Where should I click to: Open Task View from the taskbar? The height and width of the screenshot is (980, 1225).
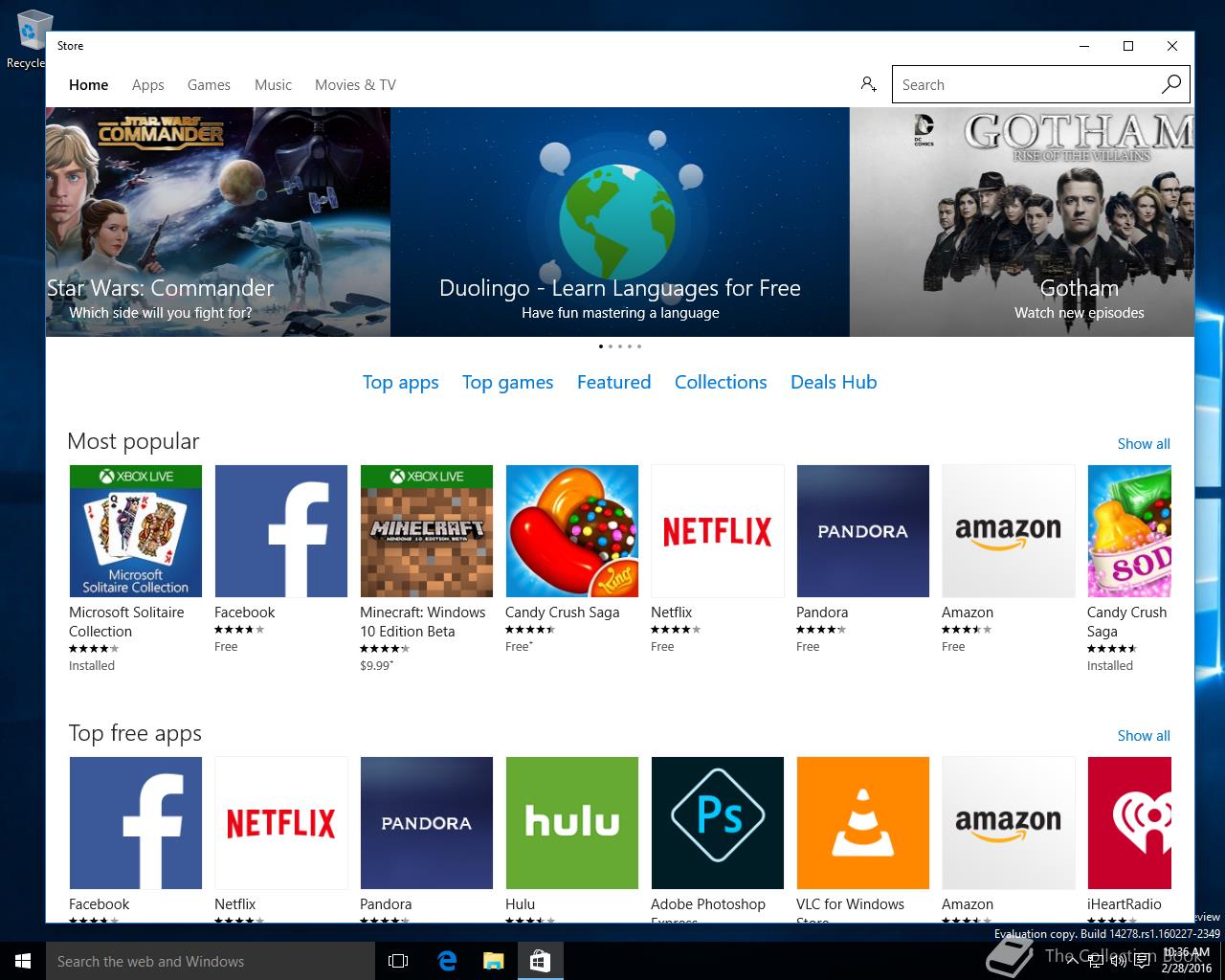398,961
